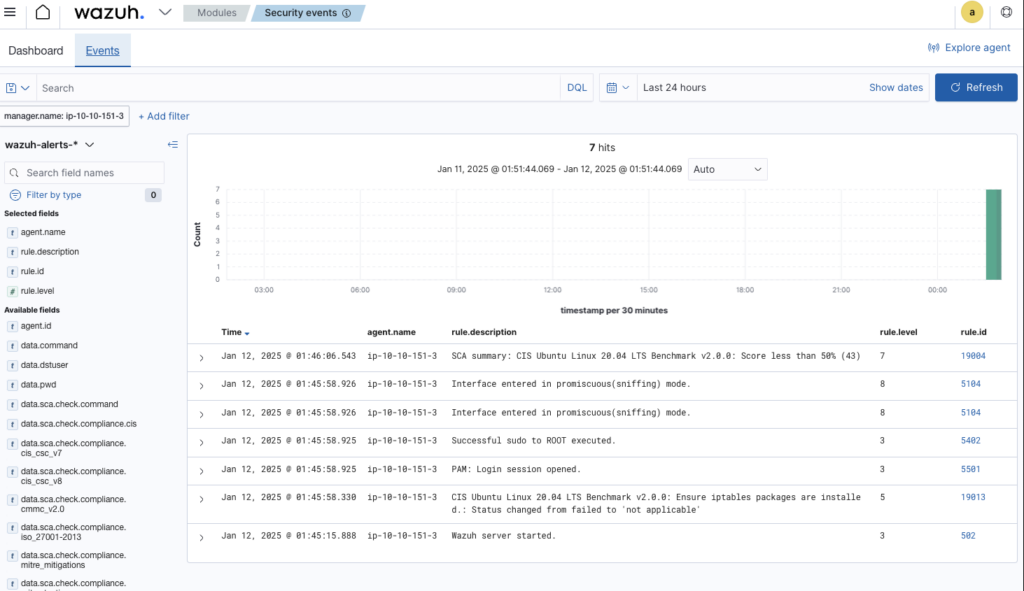The height and width of the screenshot is (591, 1024).
Task: Focus the Search field names box
Action: (x=84, y=173)
